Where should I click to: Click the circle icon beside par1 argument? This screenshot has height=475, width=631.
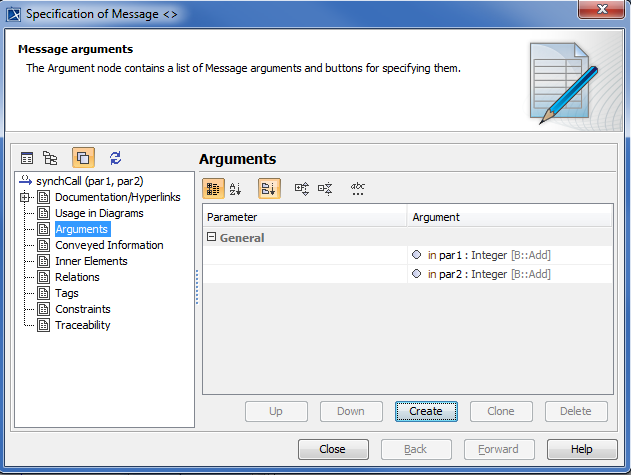pyautogui.click(x=417, y=255)
